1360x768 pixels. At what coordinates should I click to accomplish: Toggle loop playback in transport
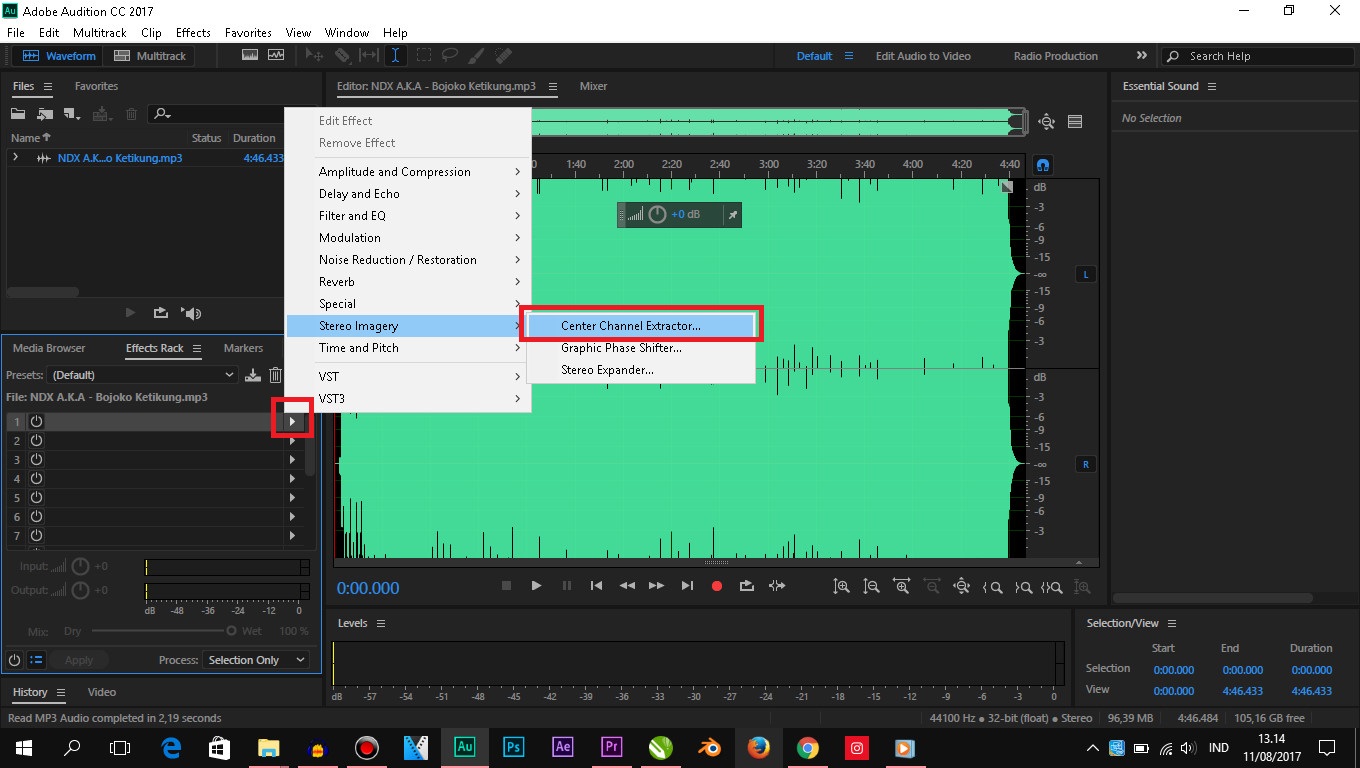[x=746, y=586]
